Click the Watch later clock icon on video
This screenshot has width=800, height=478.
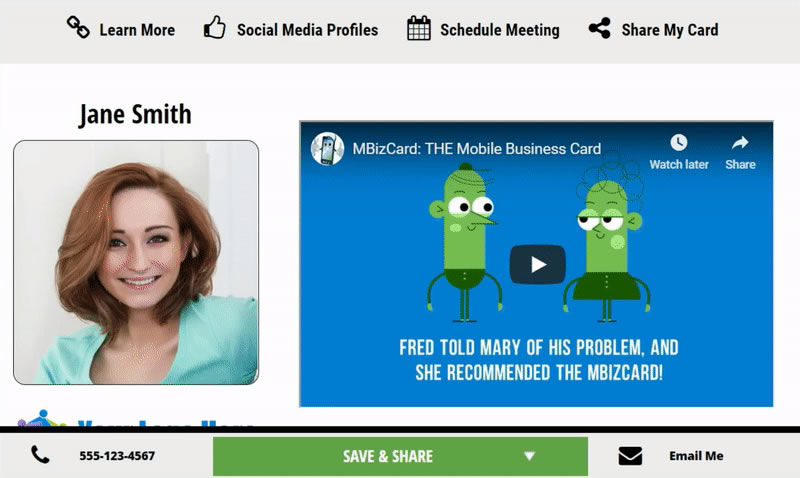tap(679, 143)
